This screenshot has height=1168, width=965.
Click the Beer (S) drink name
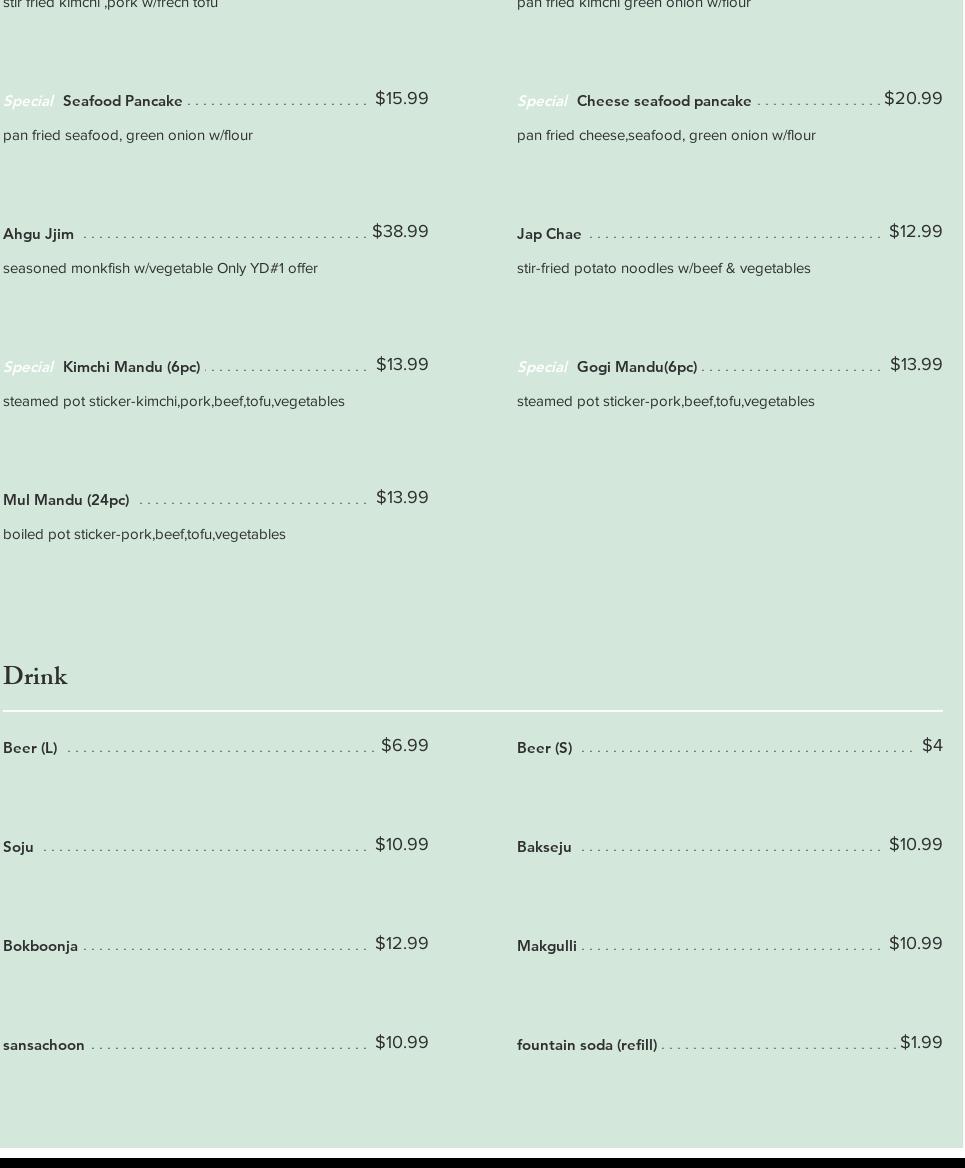coord(544,748)
